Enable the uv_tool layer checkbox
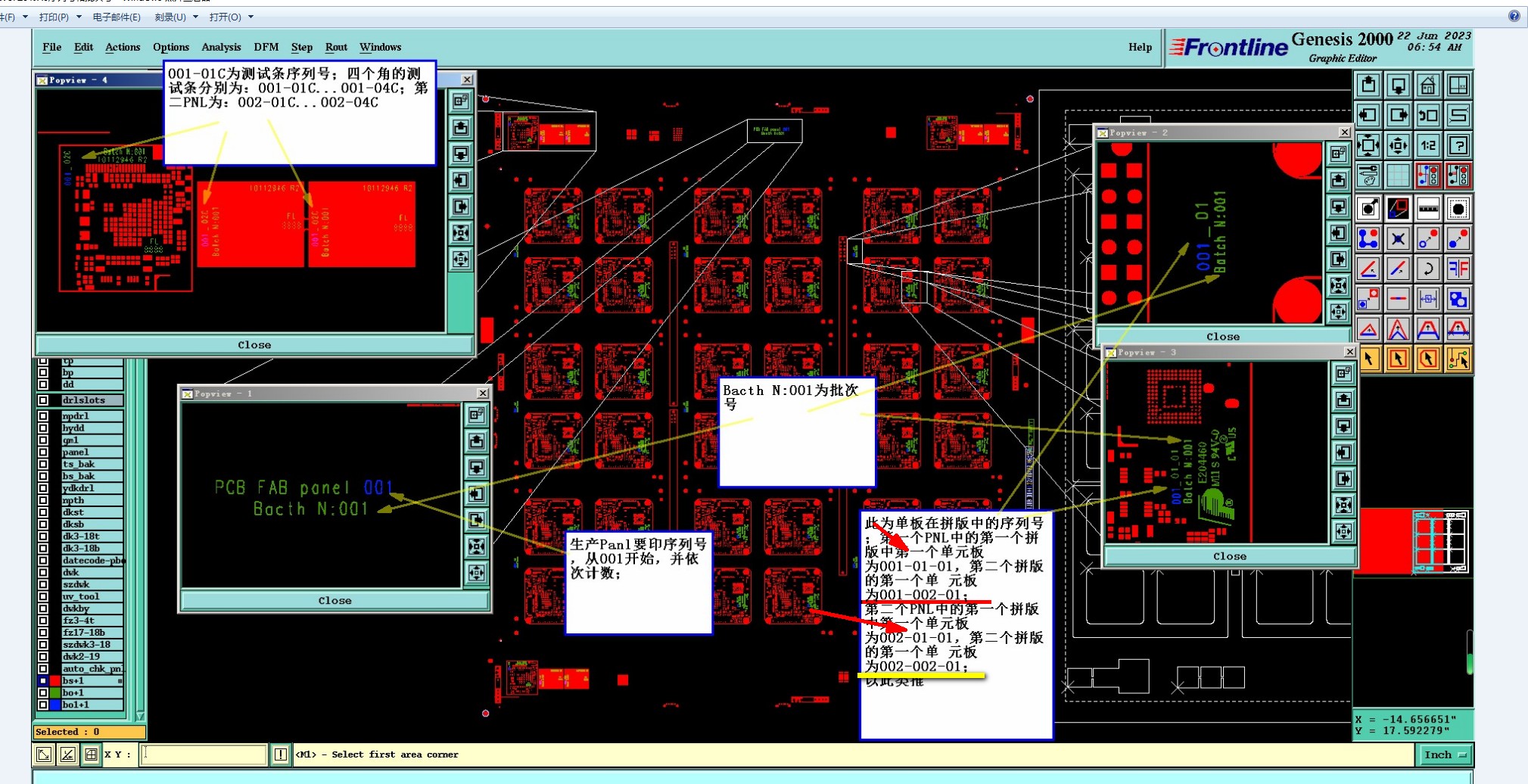This screenshot has width=1528, height=784. (x=43, y=596)
